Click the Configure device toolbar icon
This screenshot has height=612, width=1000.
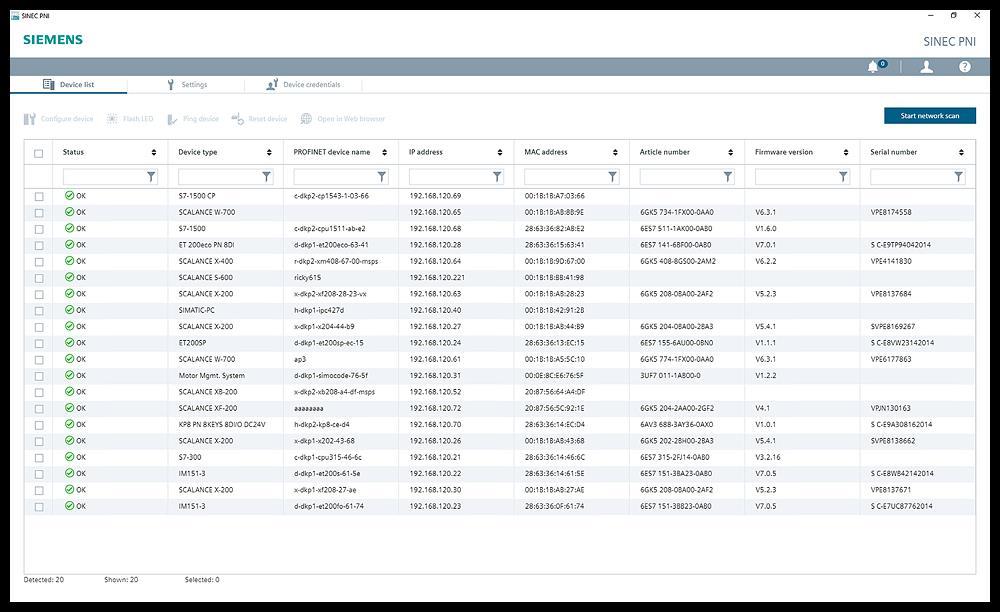tap(29, 119)
